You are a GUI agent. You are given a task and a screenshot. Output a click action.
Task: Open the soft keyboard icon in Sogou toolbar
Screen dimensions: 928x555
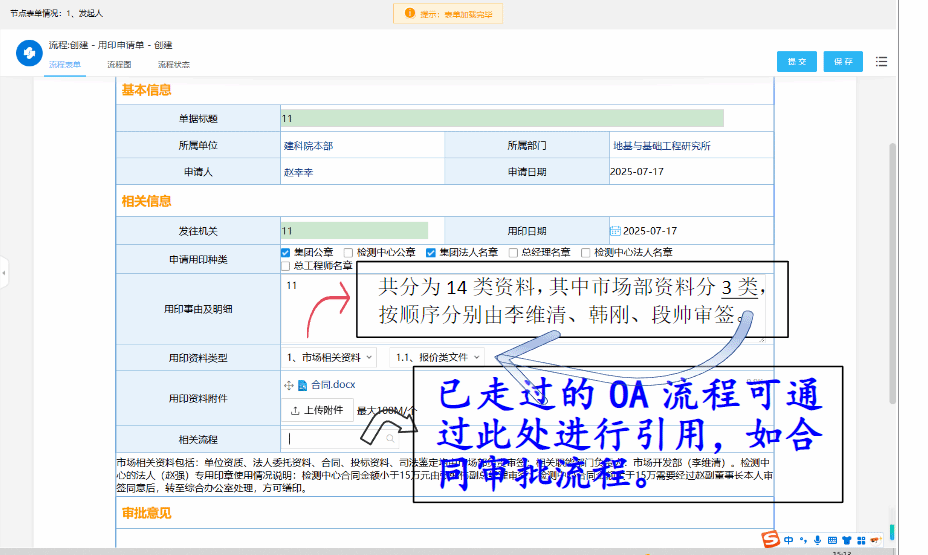pos(832,540)
